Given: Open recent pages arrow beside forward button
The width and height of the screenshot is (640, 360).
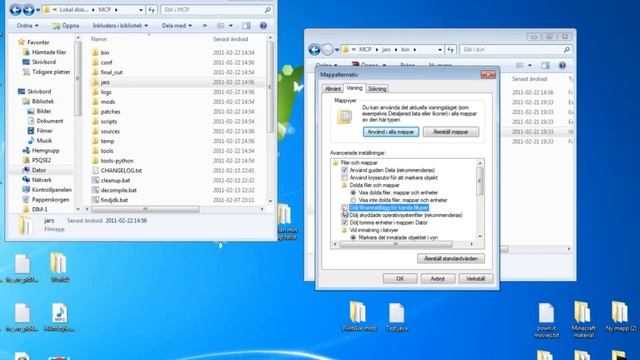Looking at the screenshot, I should click(x=38, y=10).
